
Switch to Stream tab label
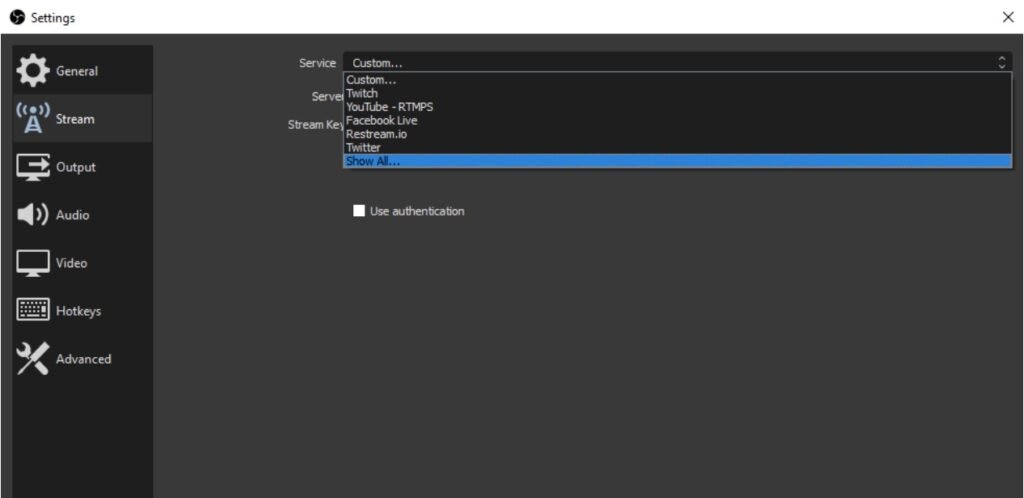75,119
